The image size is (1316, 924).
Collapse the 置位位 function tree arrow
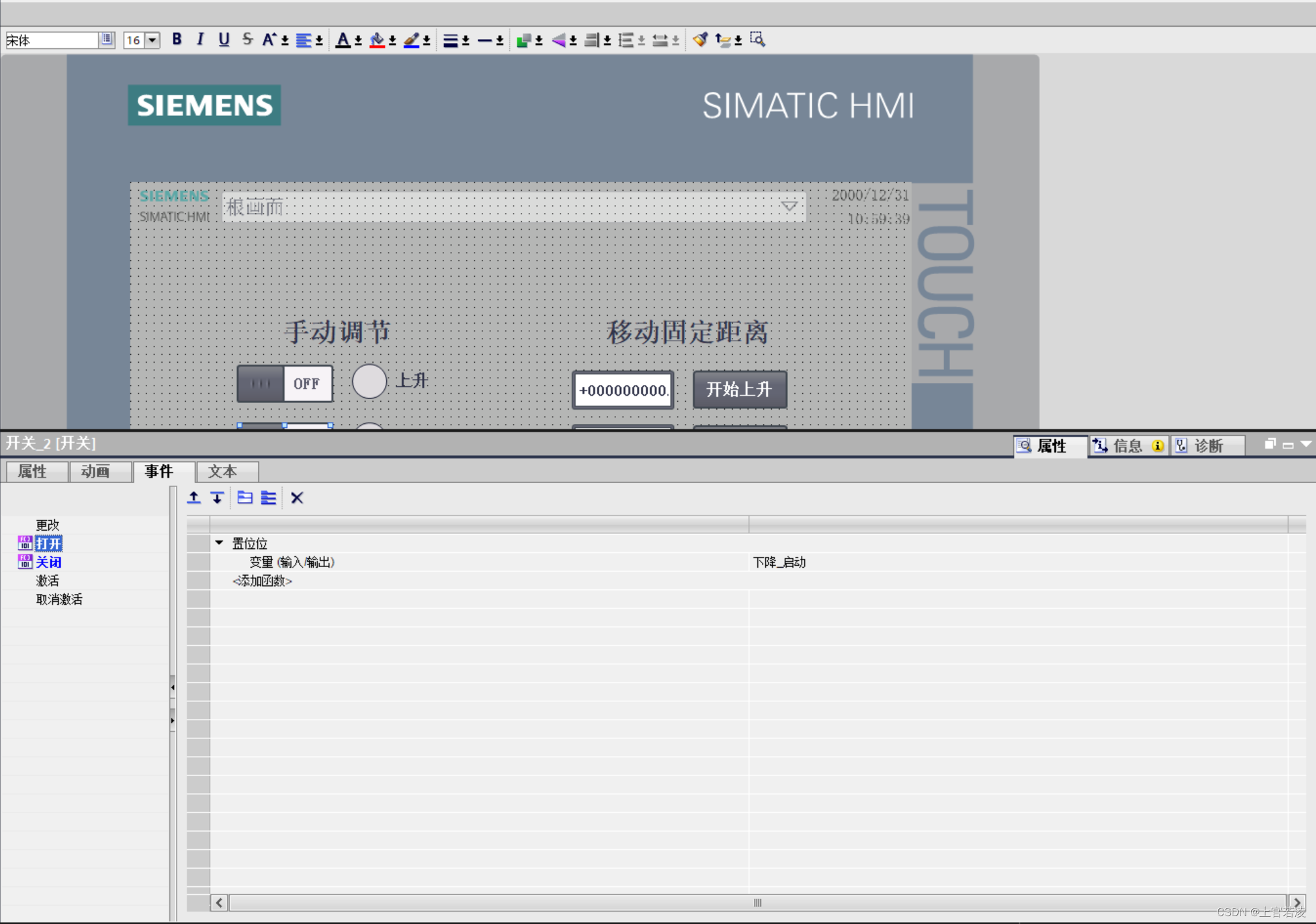point(219,542)
